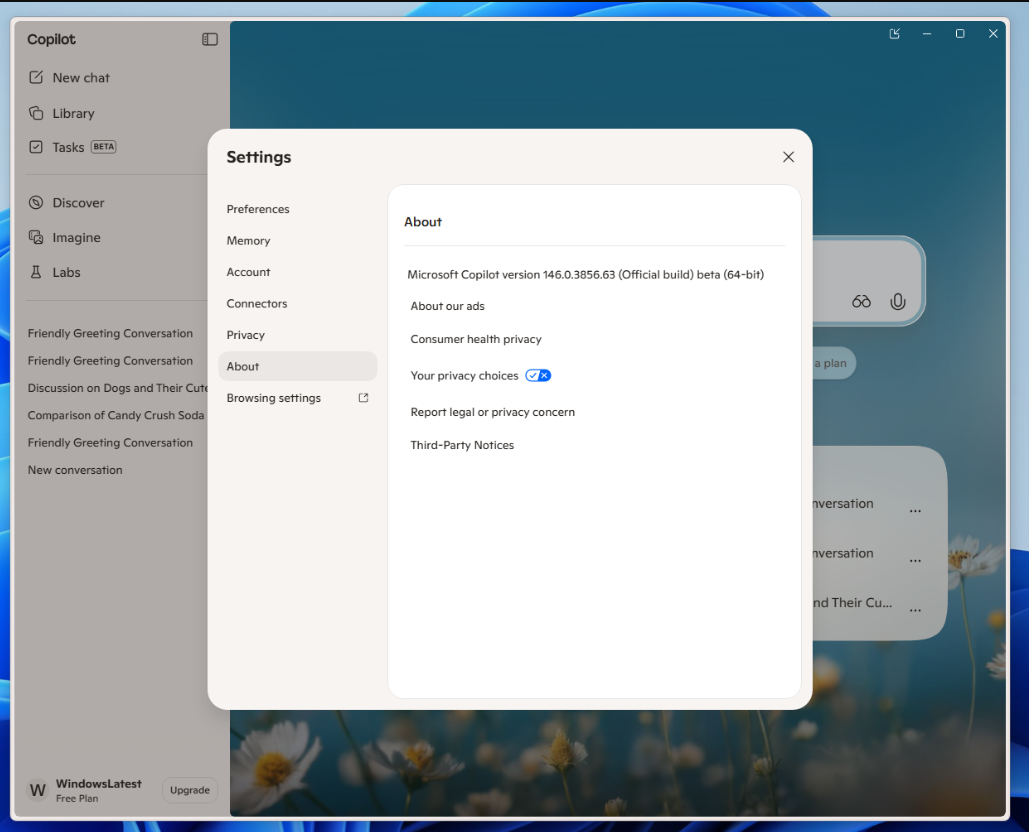The image size is (1029, 832).
Task: Open Account settings section
Action: click(x=297, y=272)
